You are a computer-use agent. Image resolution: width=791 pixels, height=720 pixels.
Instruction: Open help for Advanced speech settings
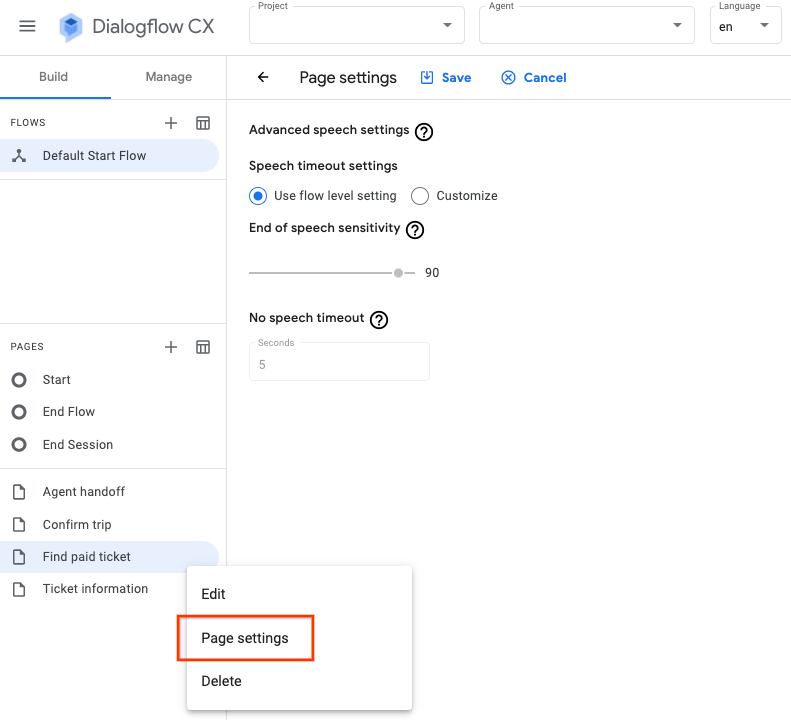click(424, 132)
